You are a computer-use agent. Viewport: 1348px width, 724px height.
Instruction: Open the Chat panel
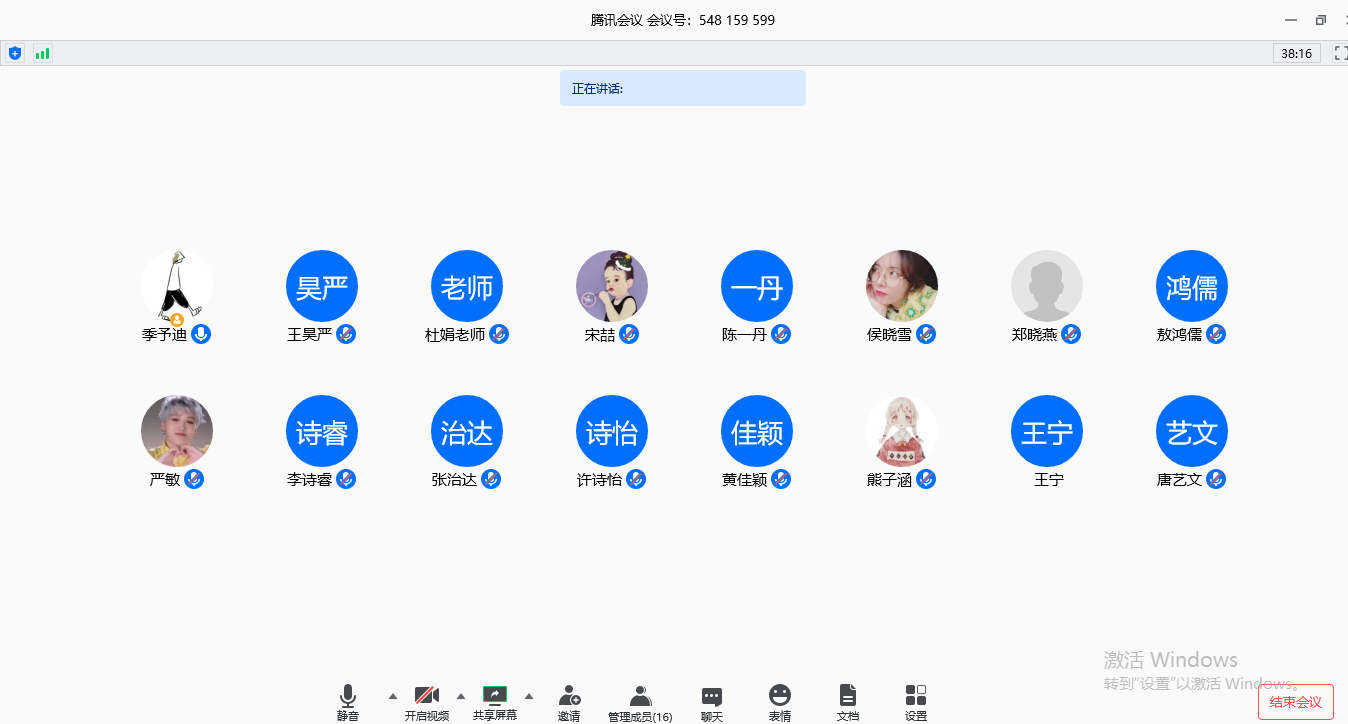coord(711,701)
